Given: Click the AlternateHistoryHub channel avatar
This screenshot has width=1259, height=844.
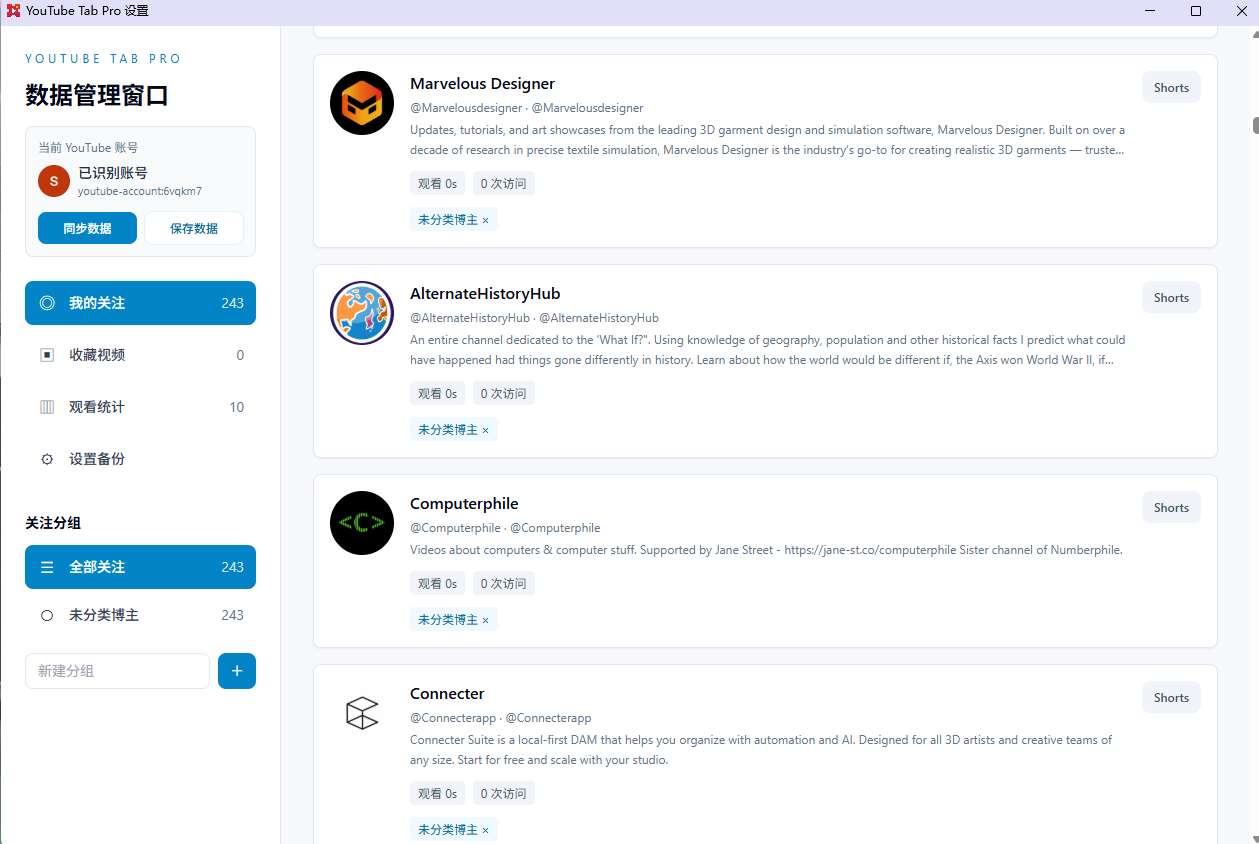Looking at the screenshot, I should [x=362, y=313].
